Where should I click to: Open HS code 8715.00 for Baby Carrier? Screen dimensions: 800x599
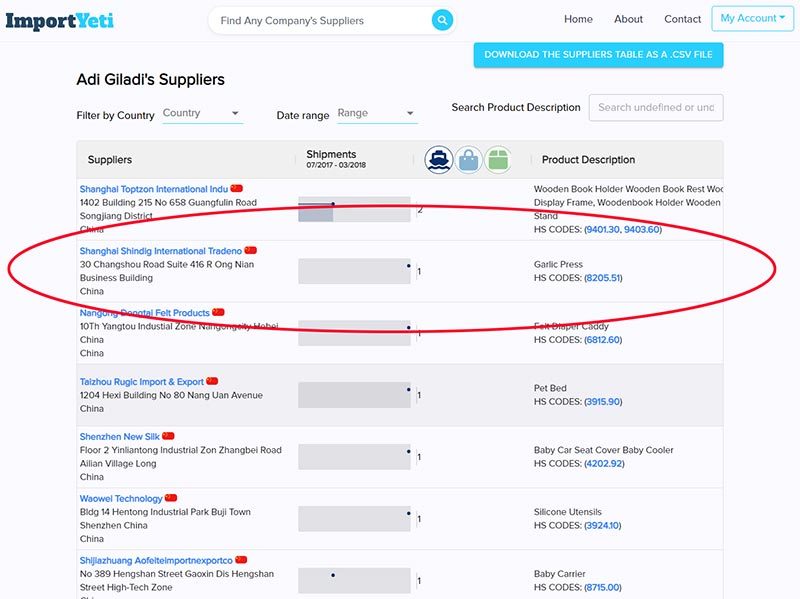(603, 588)
